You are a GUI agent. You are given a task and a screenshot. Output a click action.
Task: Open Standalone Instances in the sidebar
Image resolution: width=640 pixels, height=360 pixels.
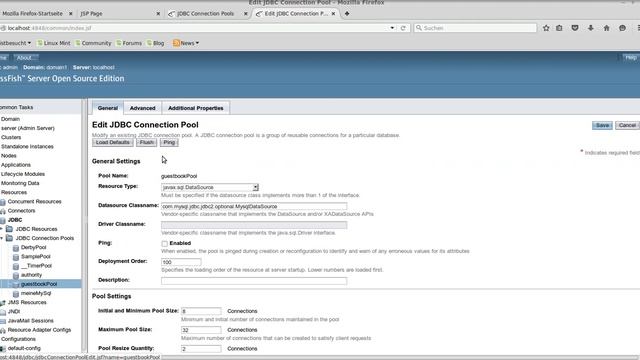point(27,147)
